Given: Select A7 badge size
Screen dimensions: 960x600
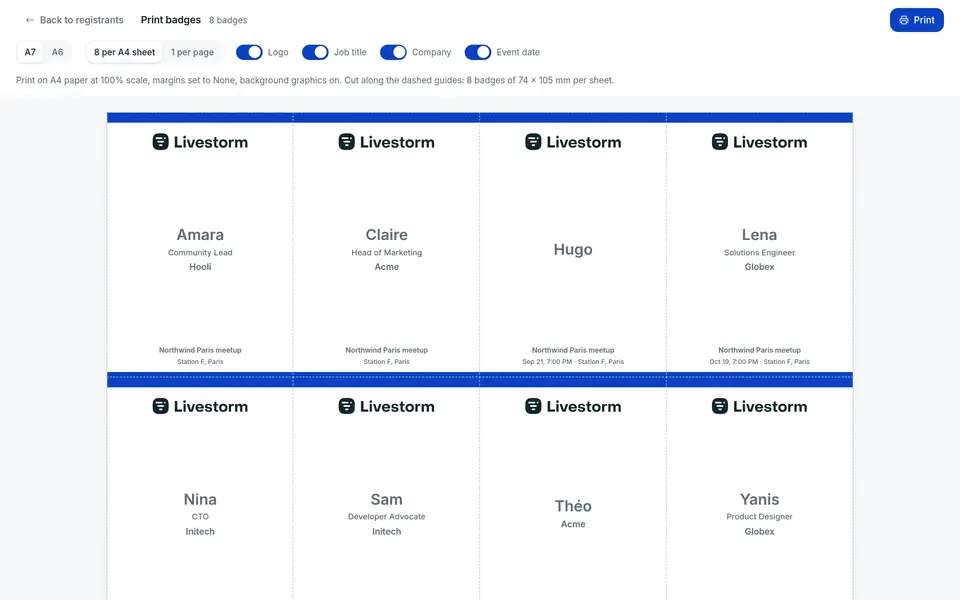Looking at the screenshot, I should coord(30,52).
